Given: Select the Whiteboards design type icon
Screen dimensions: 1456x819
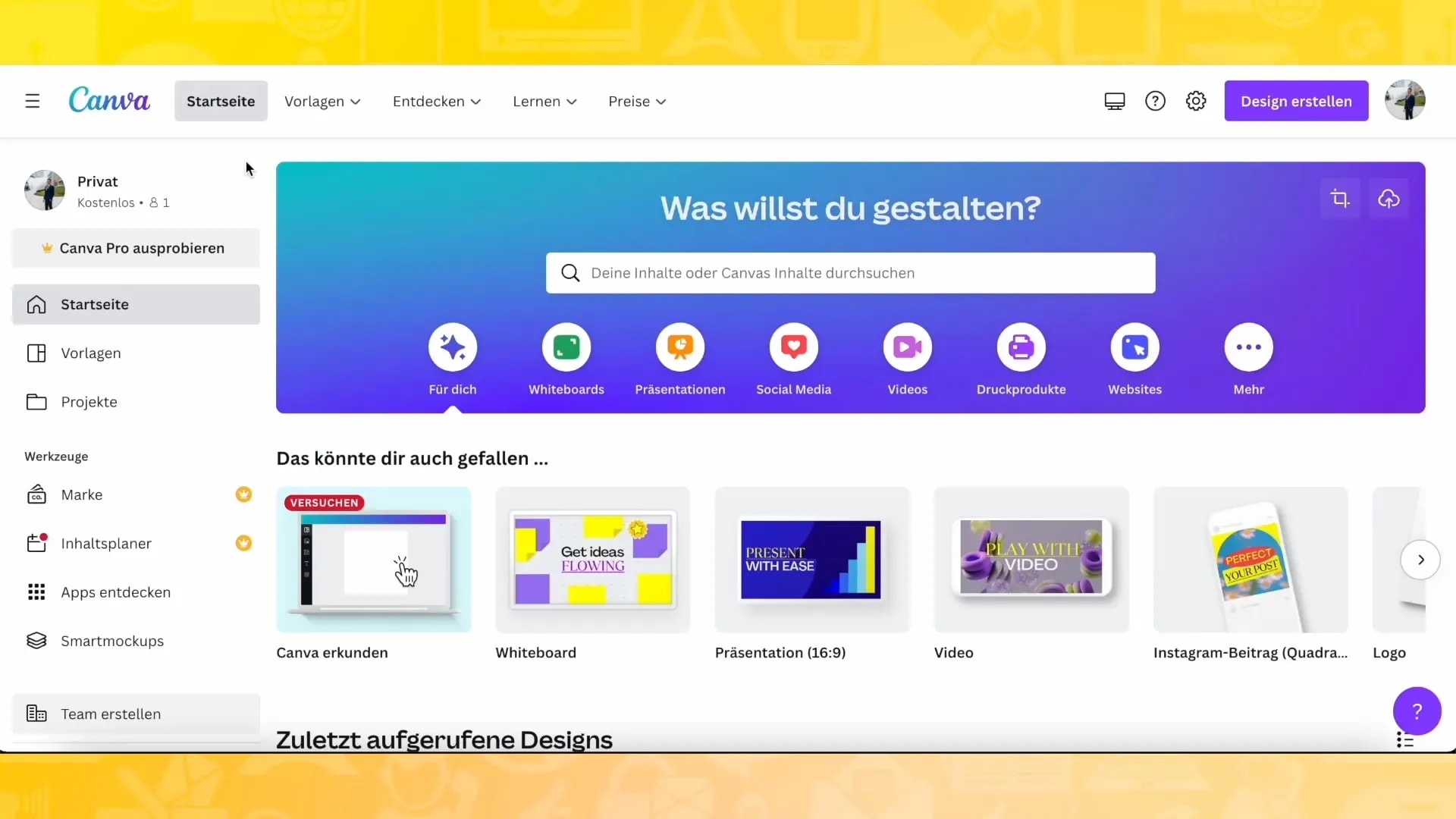Looking at the screenshot, I should coord(566,347).
